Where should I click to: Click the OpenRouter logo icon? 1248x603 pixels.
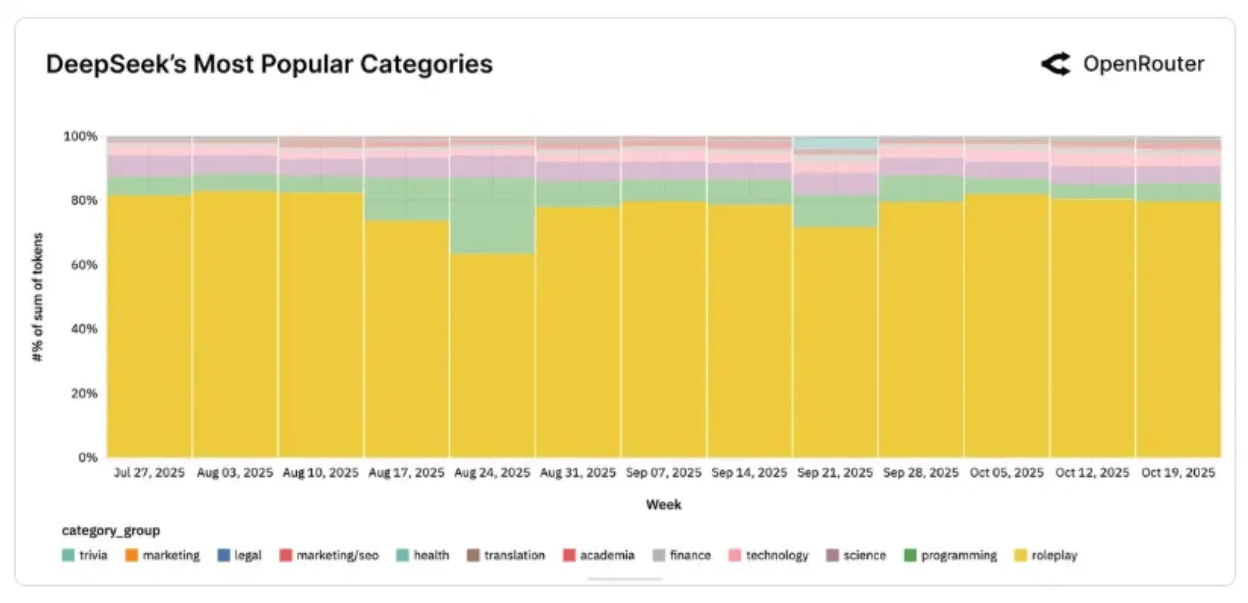point(1055,65)
